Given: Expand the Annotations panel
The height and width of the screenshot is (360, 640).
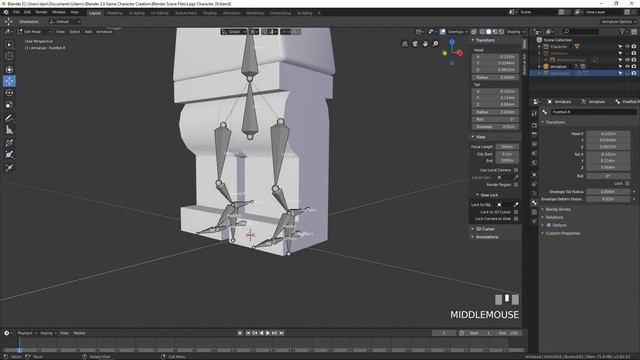Looking at the screenshot, I should tap(487, 237).
